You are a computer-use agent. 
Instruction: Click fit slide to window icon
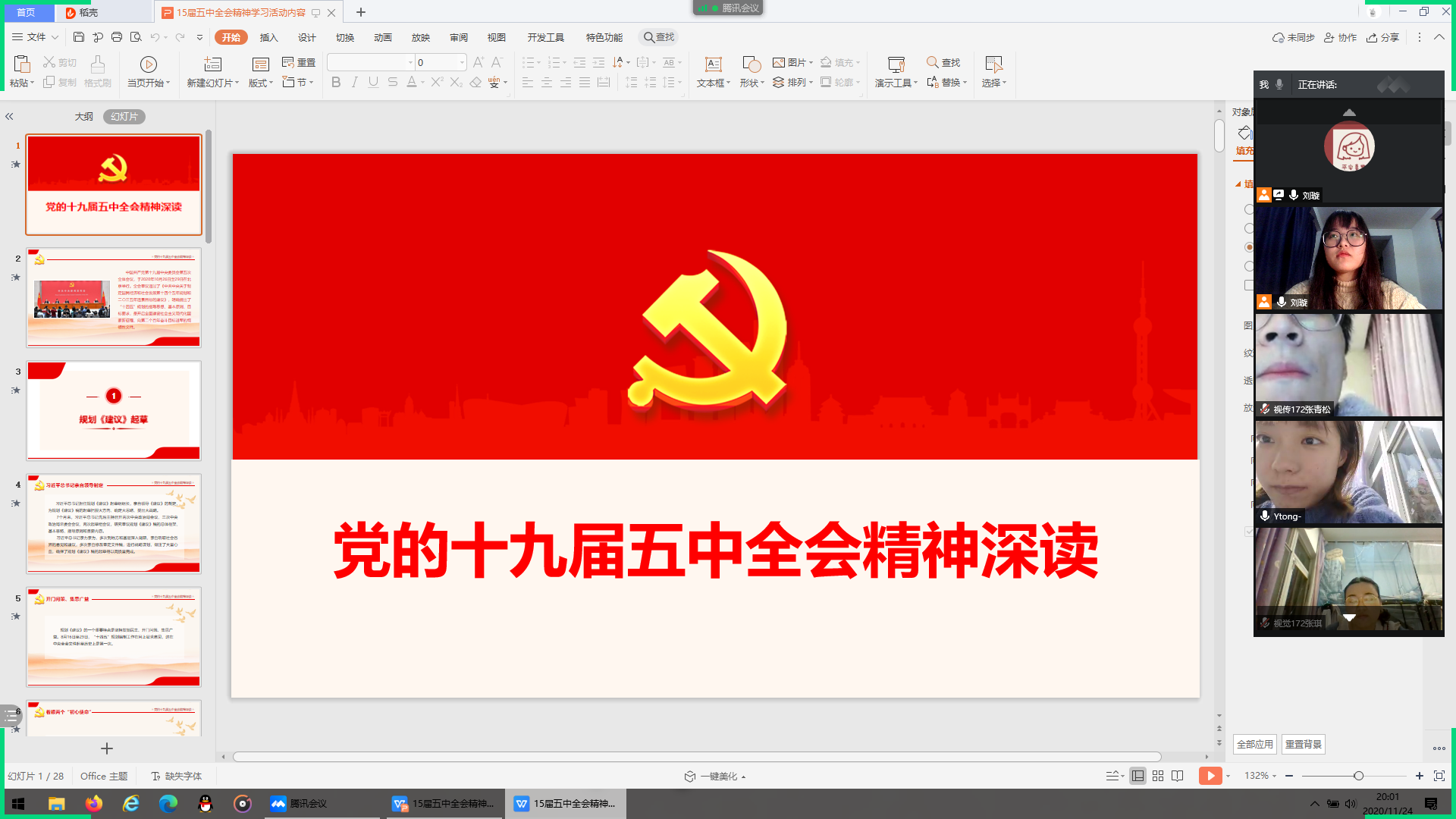pyautogui.click(x=1439, y=776)
